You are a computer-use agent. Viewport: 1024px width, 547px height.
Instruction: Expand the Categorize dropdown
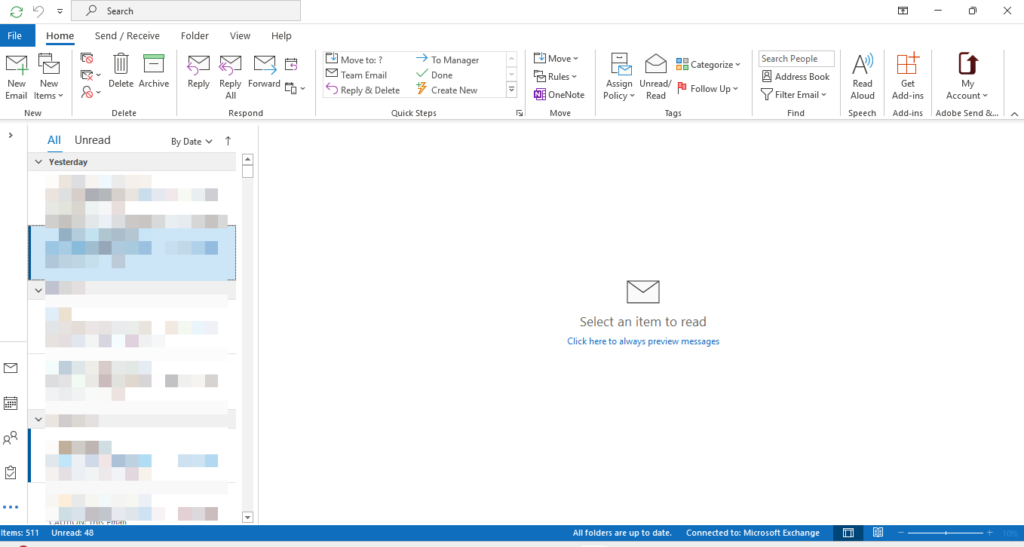(709, 65)
